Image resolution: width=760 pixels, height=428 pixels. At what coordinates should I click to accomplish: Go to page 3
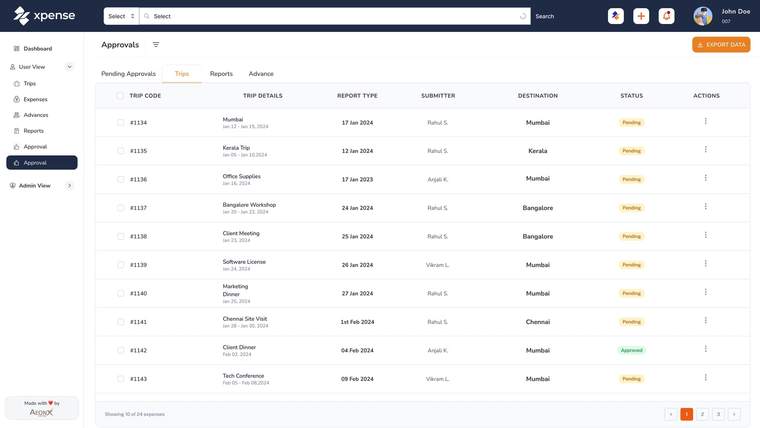point(718,414)
